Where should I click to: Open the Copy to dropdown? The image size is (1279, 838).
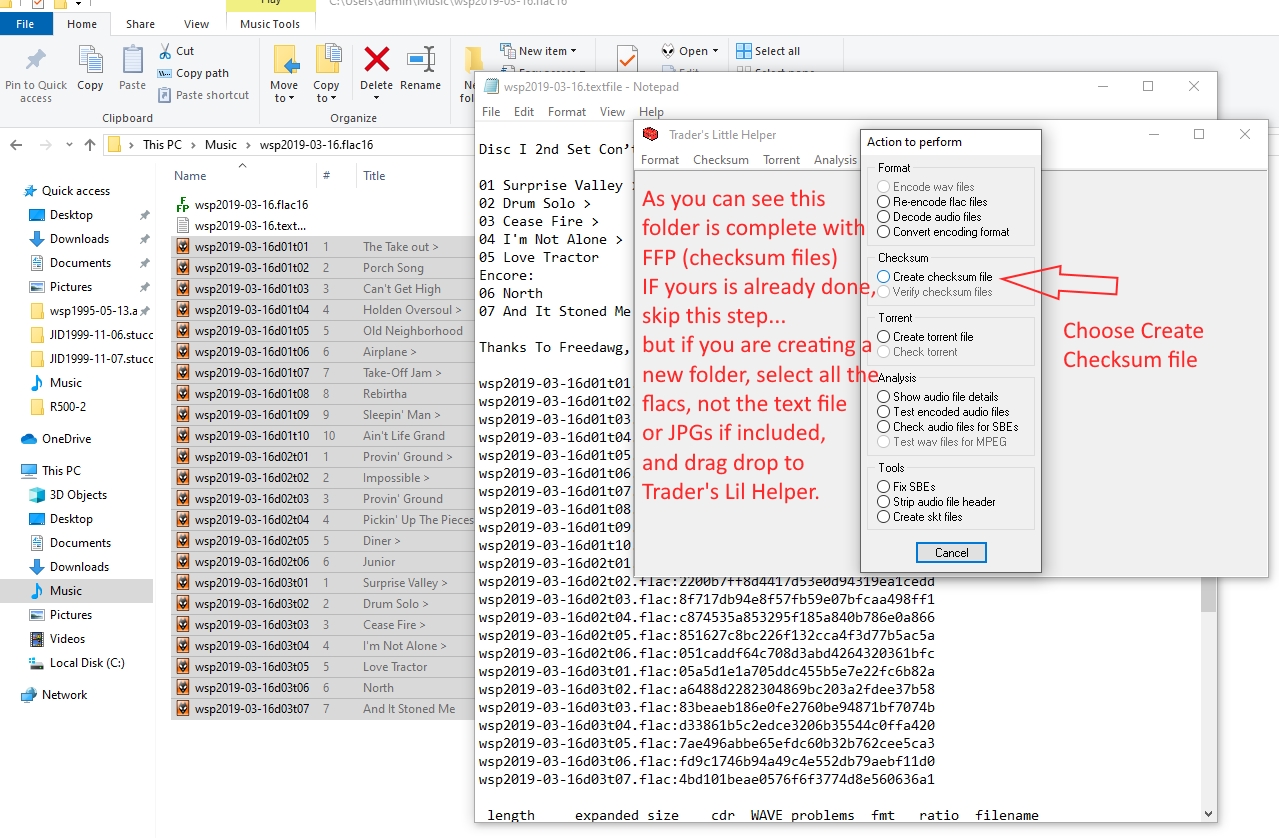(326, 92)
